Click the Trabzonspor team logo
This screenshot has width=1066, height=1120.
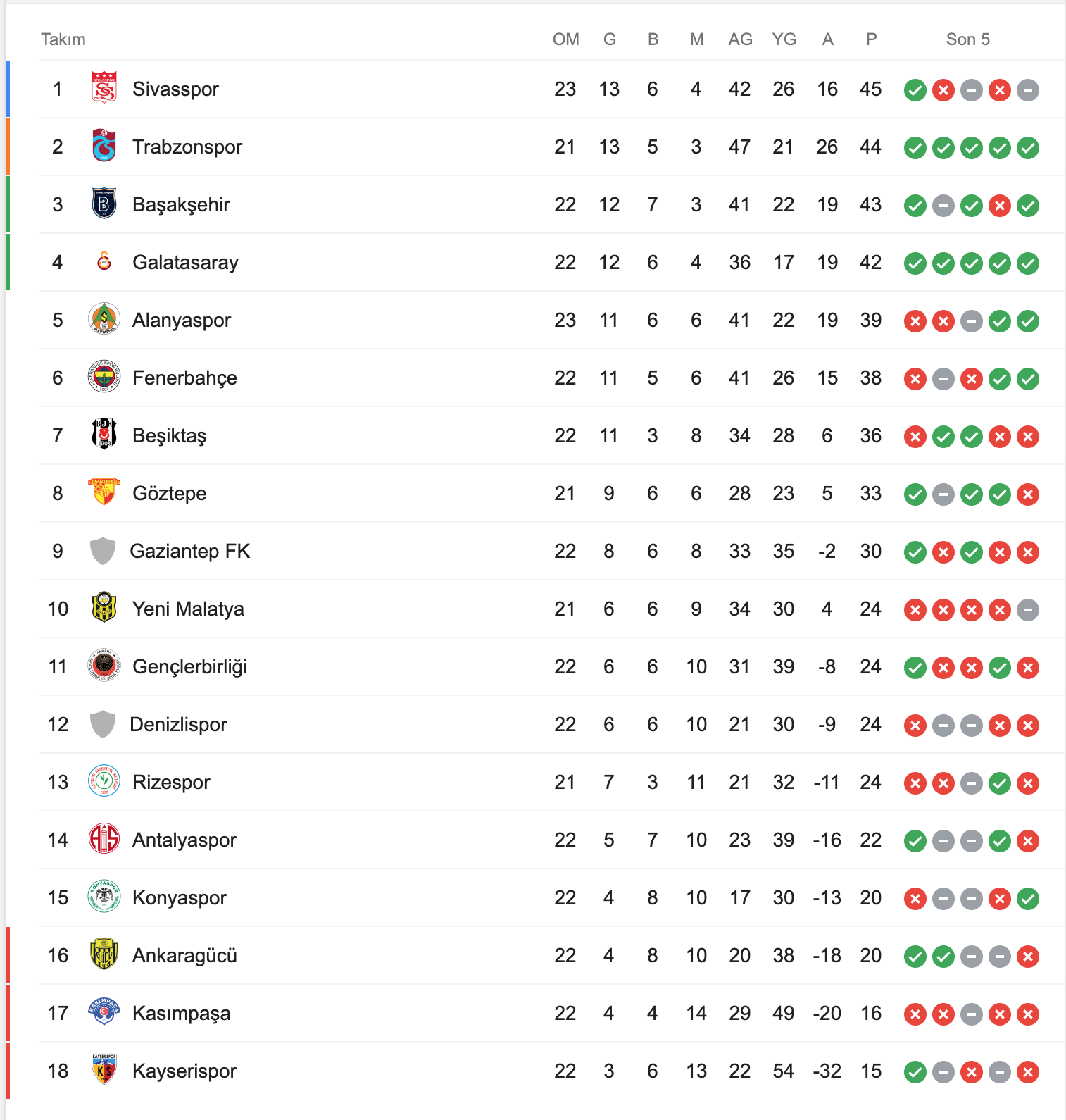(x=104, y=146)
